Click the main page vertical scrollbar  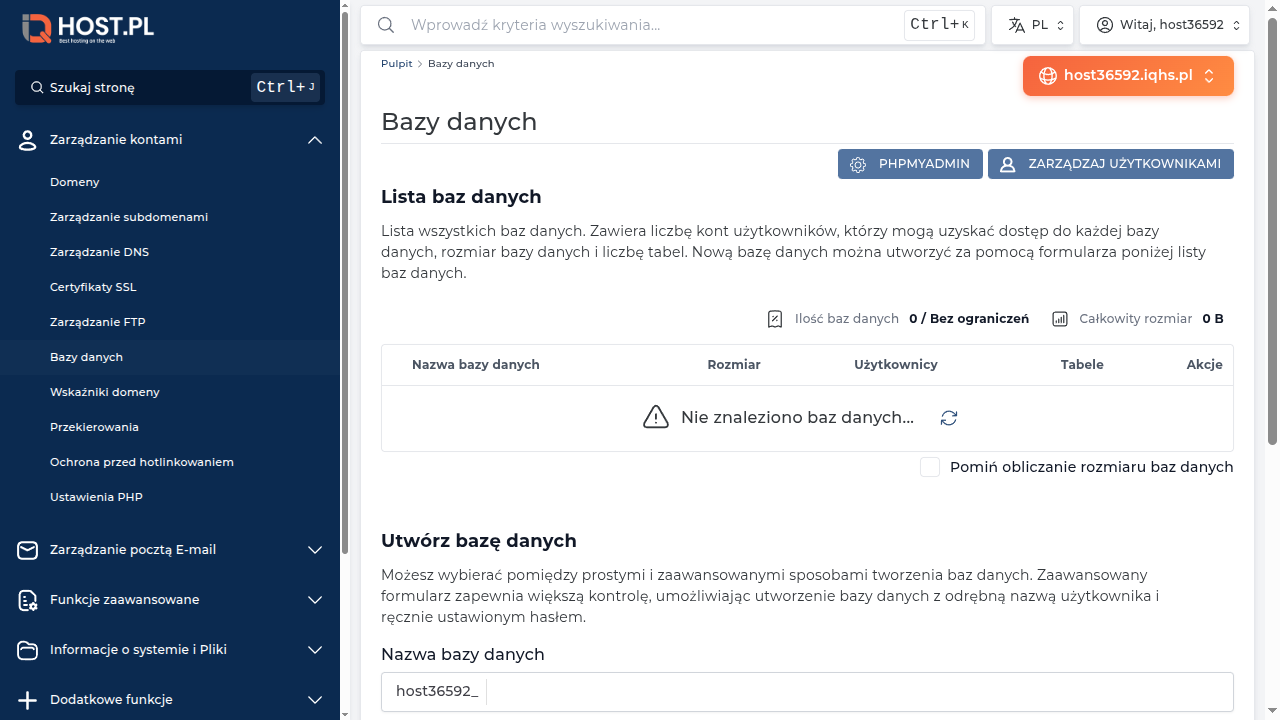1273,230
